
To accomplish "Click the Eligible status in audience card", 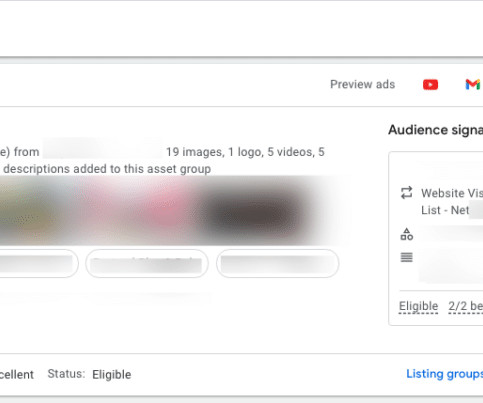I will point(418,306).
